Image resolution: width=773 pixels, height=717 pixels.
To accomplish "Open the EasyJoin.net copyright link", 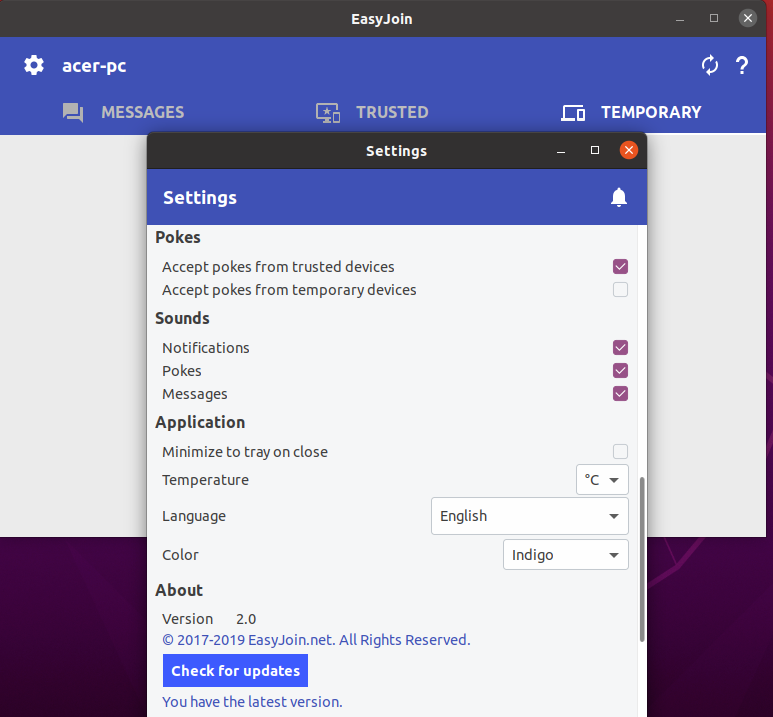I will [x=316, y=640].
